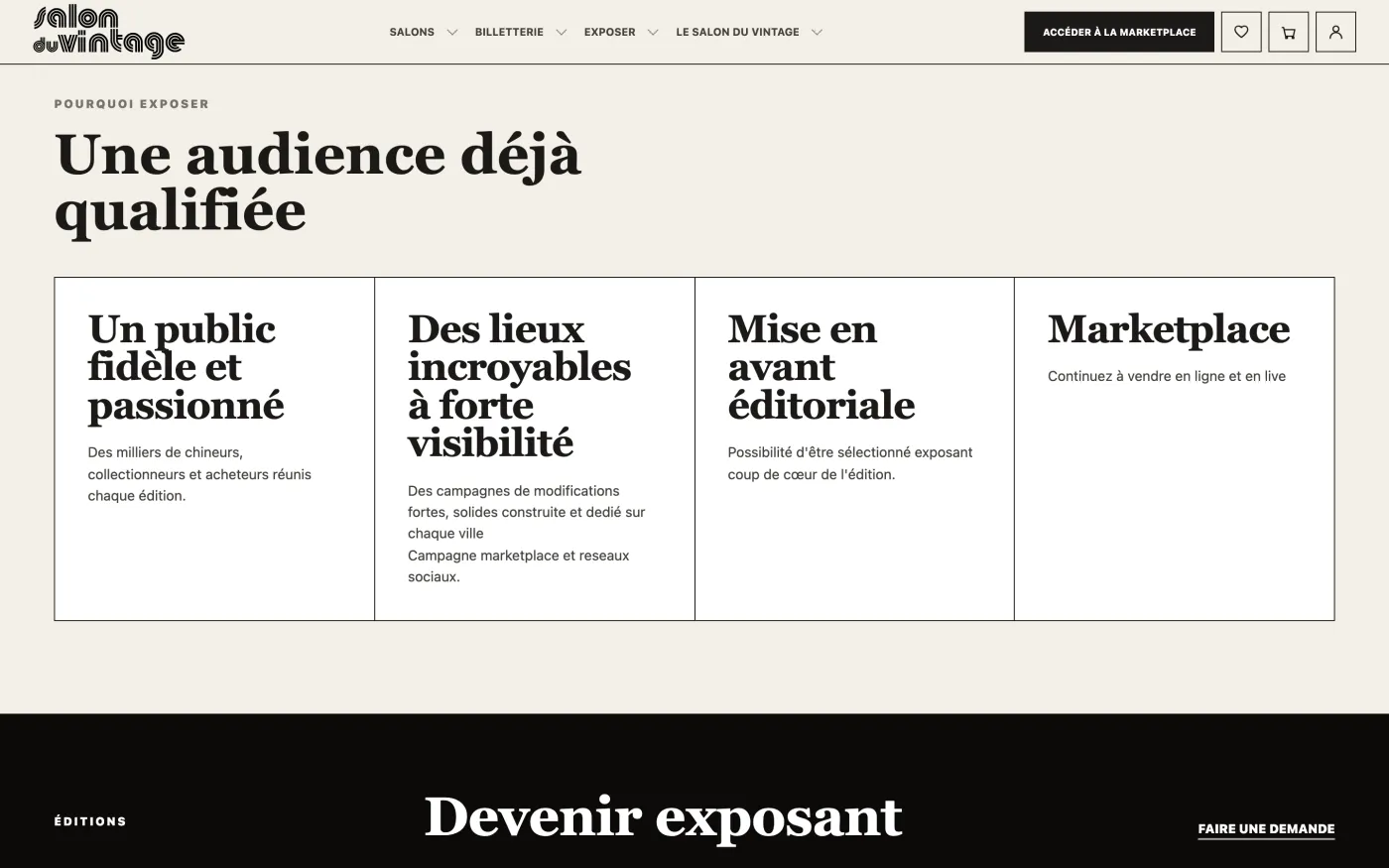Expand the chevron next to Salons
The height and width of the screenshot is (868, 1389).
[452, 33]
